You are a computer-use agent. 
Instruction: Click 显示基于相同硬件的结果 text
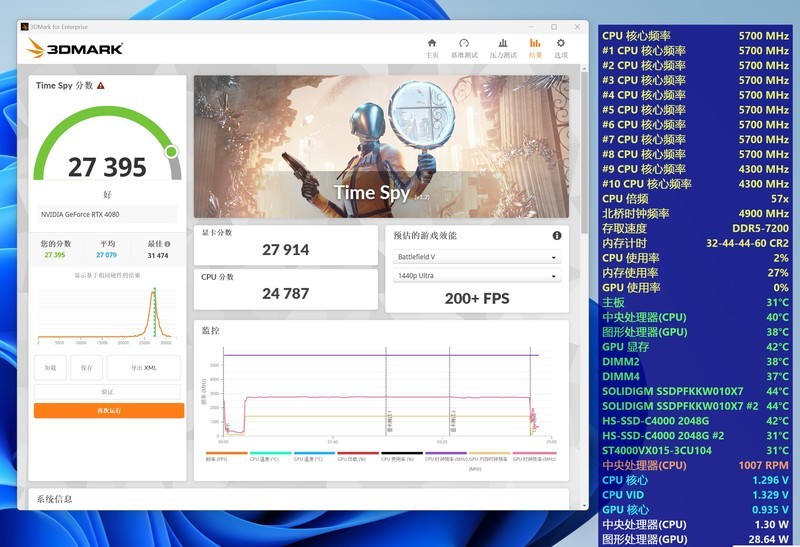[x=107, y=275]
